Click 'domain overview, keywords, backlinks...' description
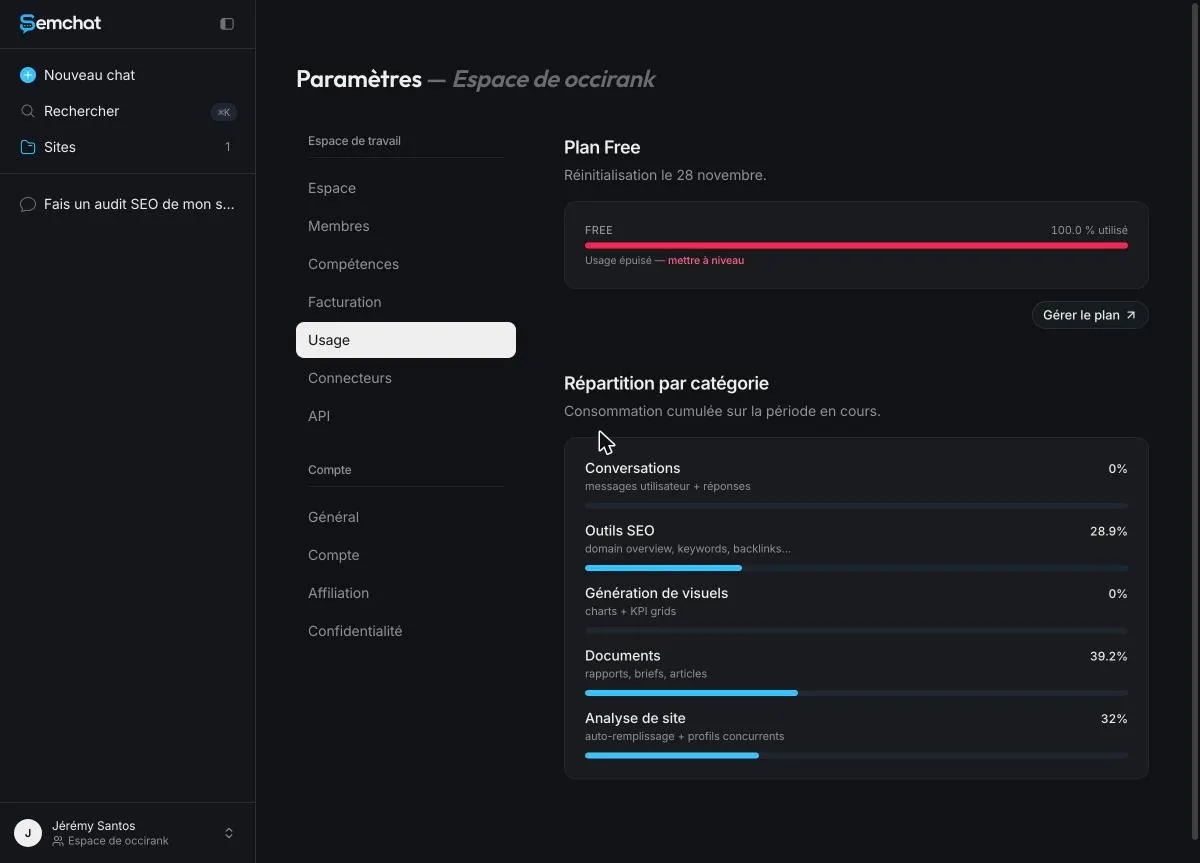This screenshot has width=1200, height=863. (x=688, y=549)
